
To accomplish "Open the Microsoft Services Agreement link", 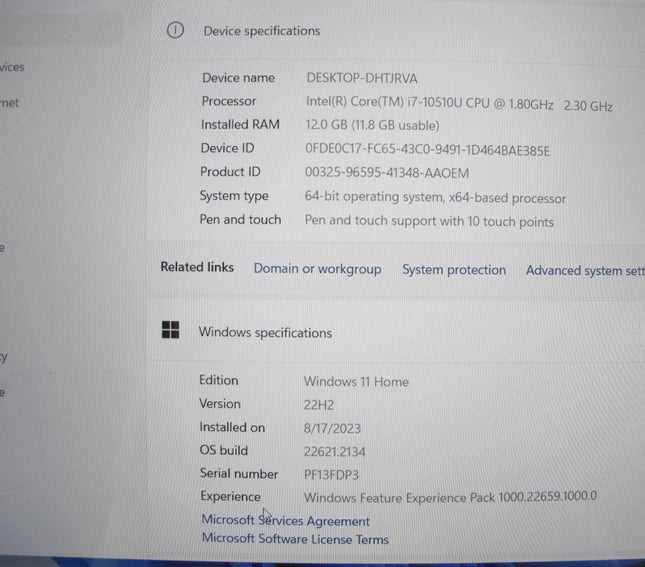I will coord(285,521).
